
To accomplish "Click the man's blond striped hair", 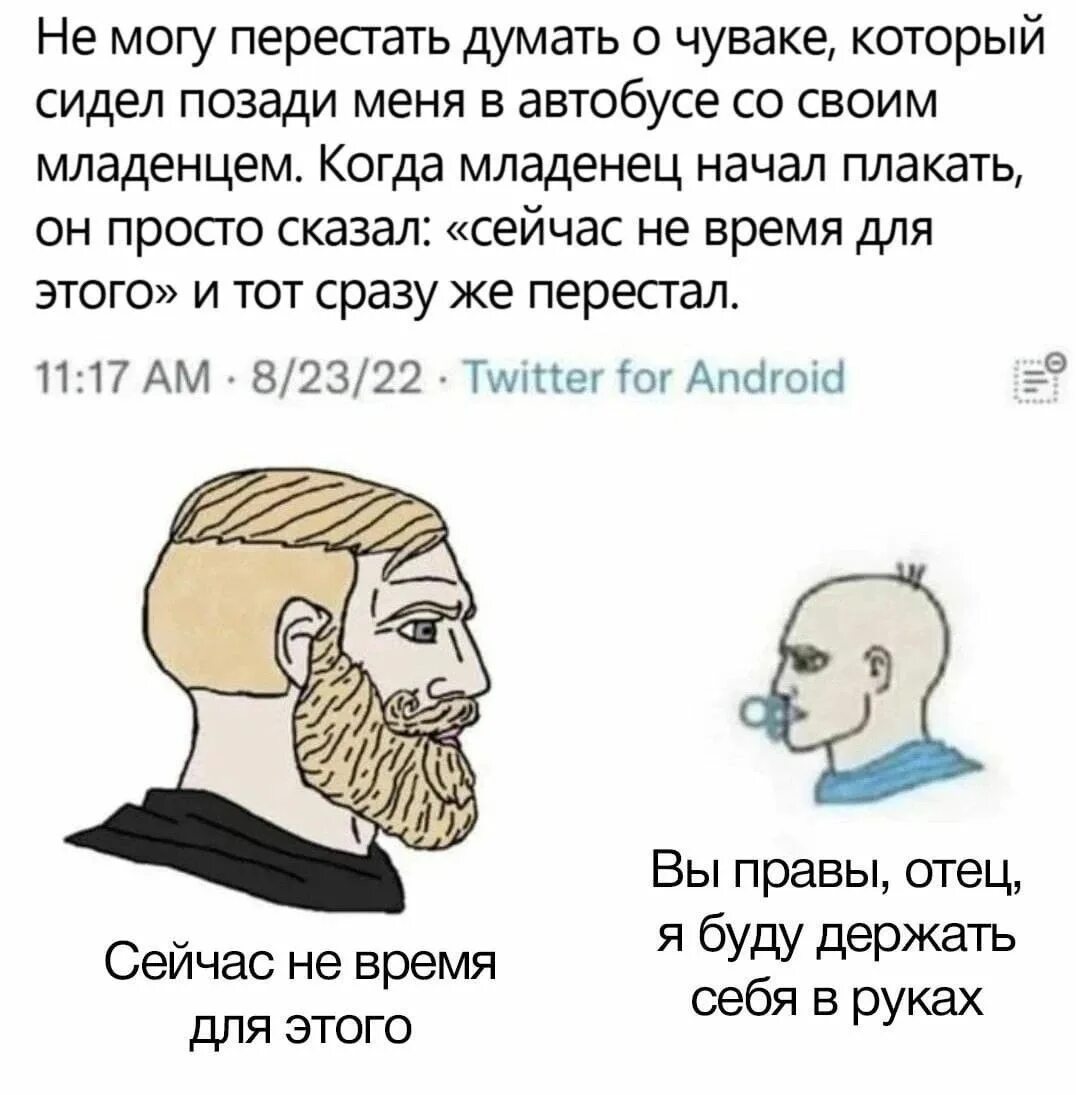I will (293, 538).
